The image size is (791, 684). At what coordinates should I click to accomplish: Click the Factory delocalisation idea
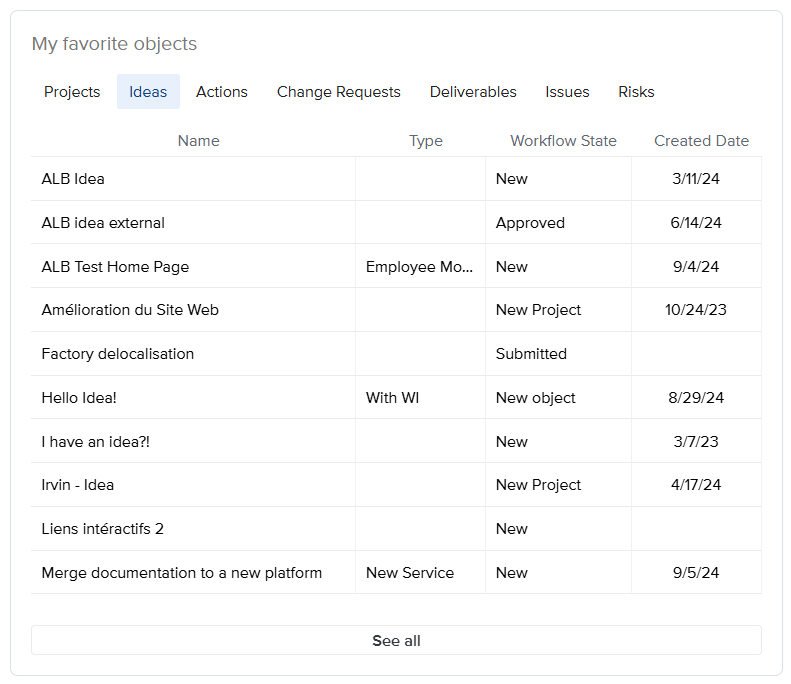coord(118,354)
